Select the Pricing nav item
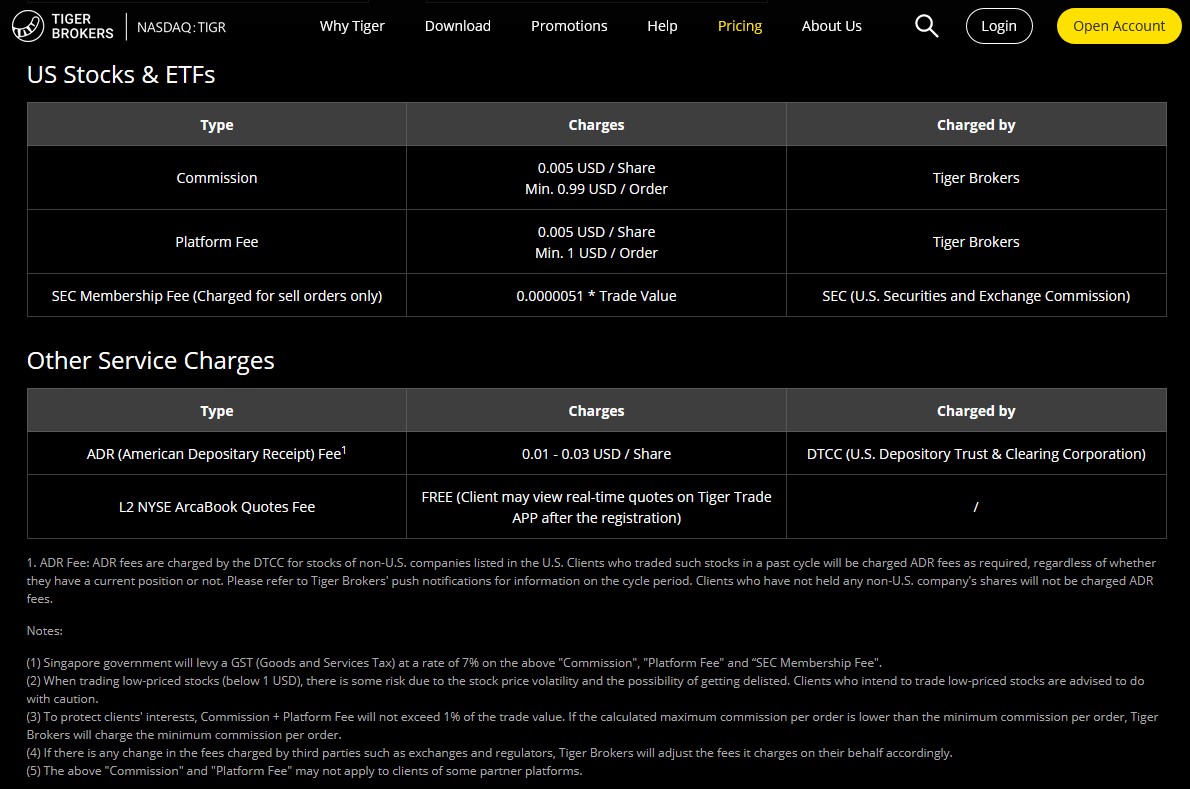Viewport: 1190px width, 789px height. (740, 26)
